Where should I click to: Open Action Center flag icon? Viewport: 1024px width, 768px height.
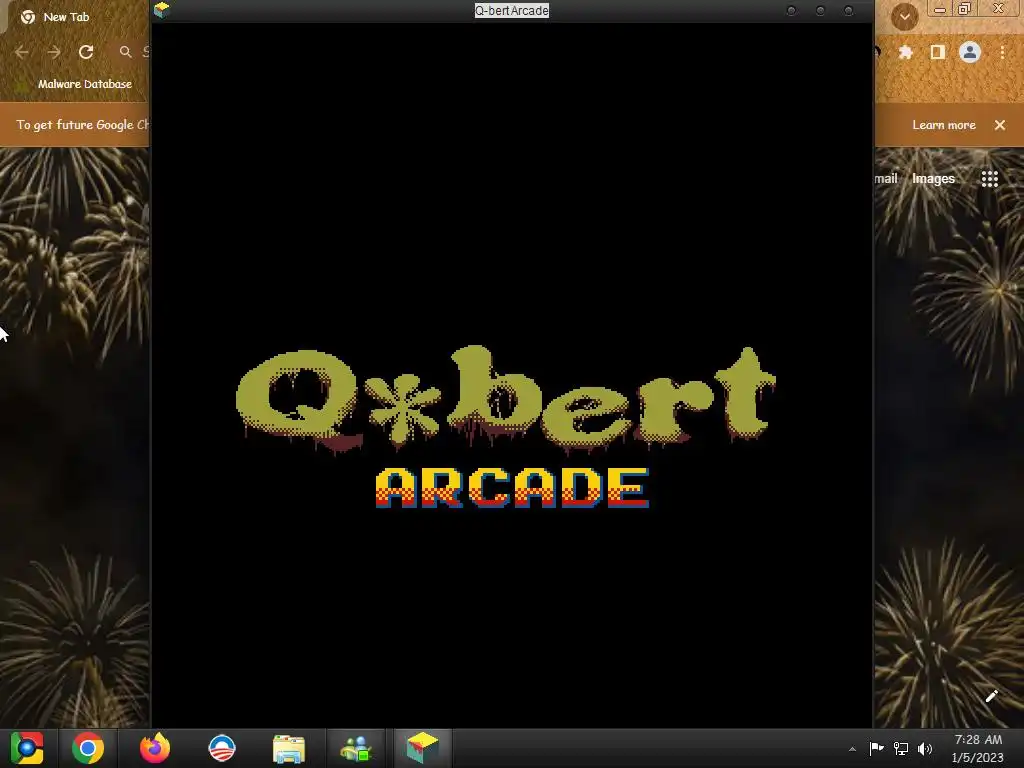tap(876, 748)
